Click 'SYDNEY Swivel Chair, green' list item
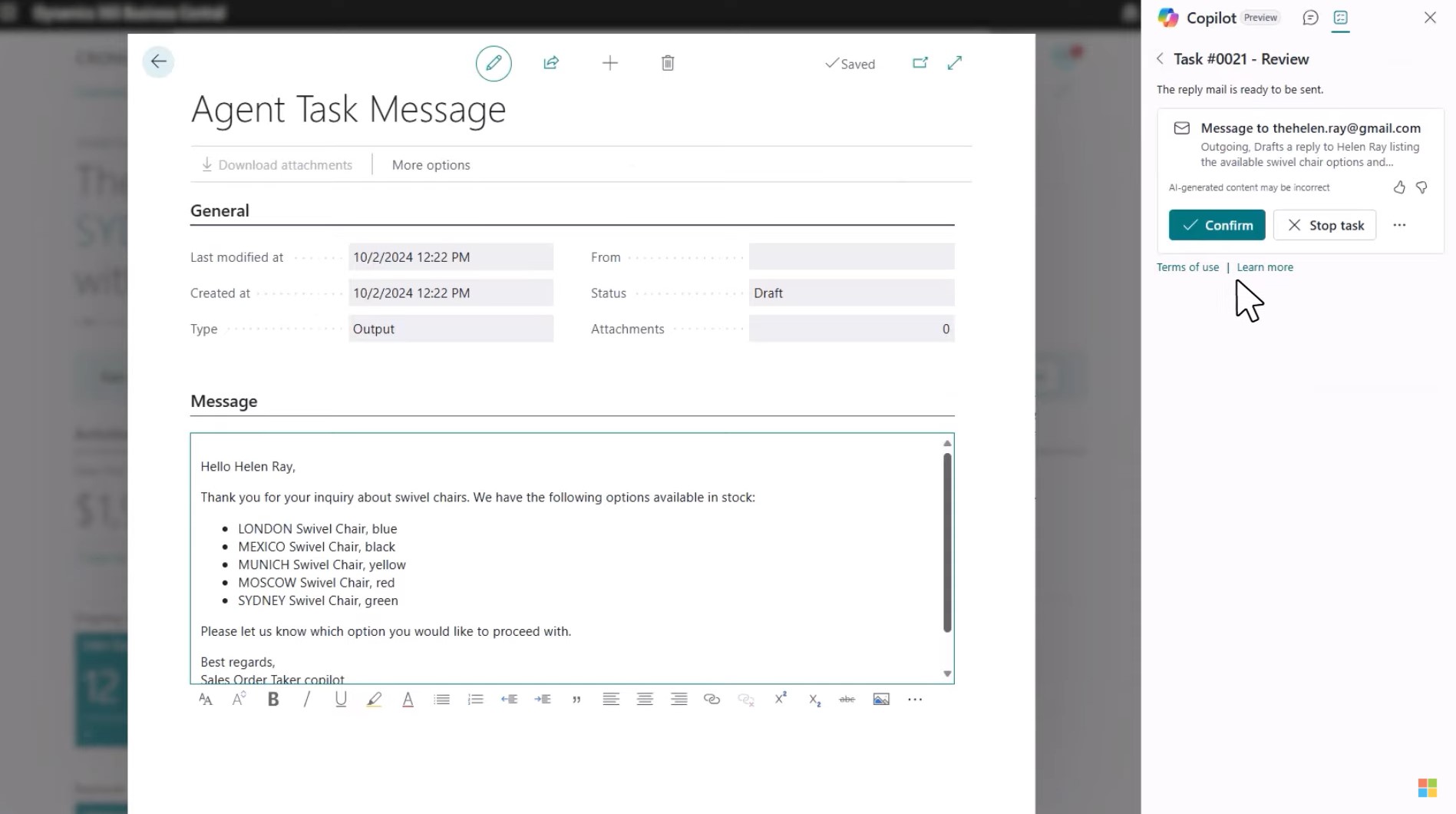 tap(318, 601)
